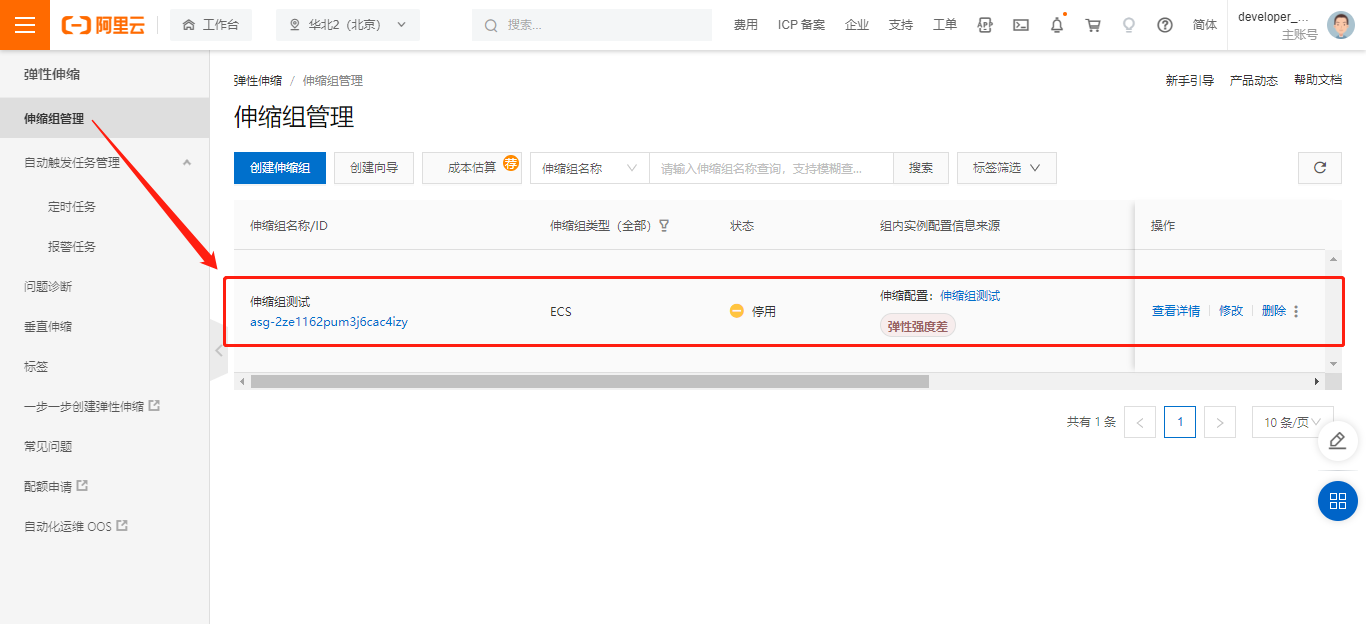
Task: Click the 创建向导 button
Action: (374, 168)
